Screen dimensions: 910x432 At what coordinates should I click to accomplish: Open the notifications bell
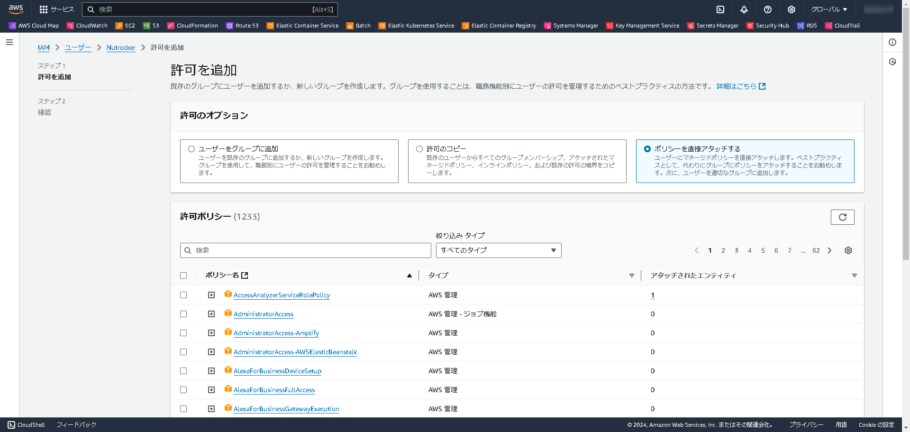pyautogui.click(x=744, y=9)
